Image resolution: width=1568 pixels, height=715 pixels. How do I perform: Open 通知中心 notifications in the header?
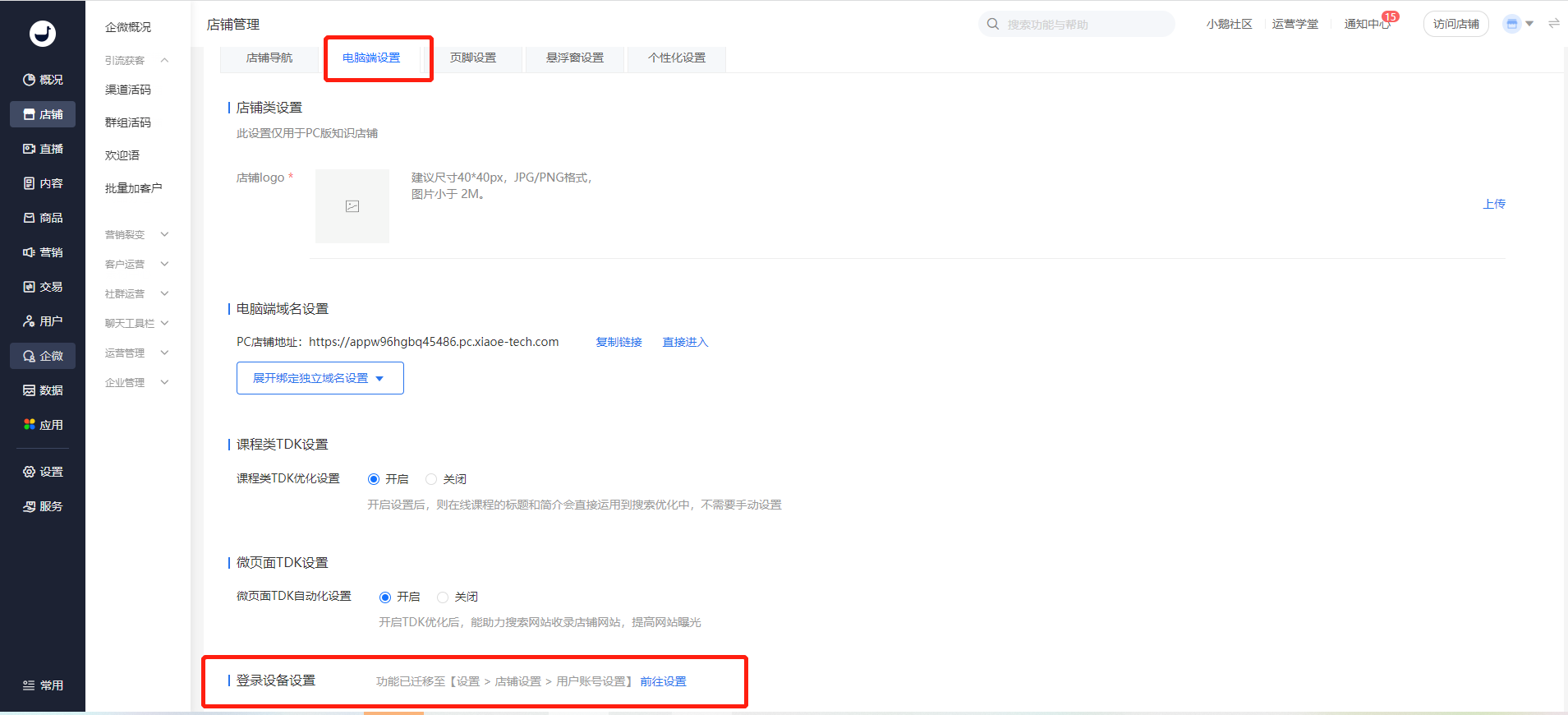point(1368,24)
